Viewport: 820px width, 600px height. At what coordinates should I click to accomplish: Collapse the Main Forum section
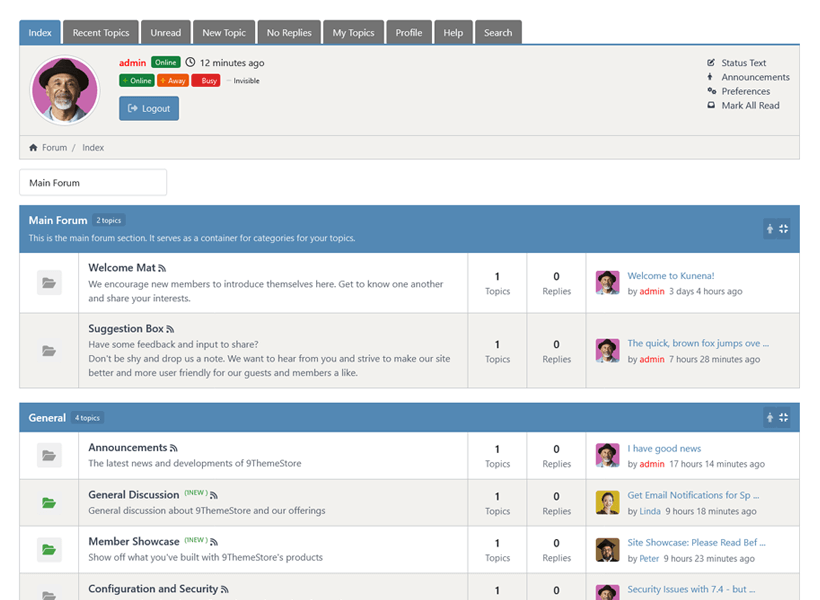tap(784, 229)
